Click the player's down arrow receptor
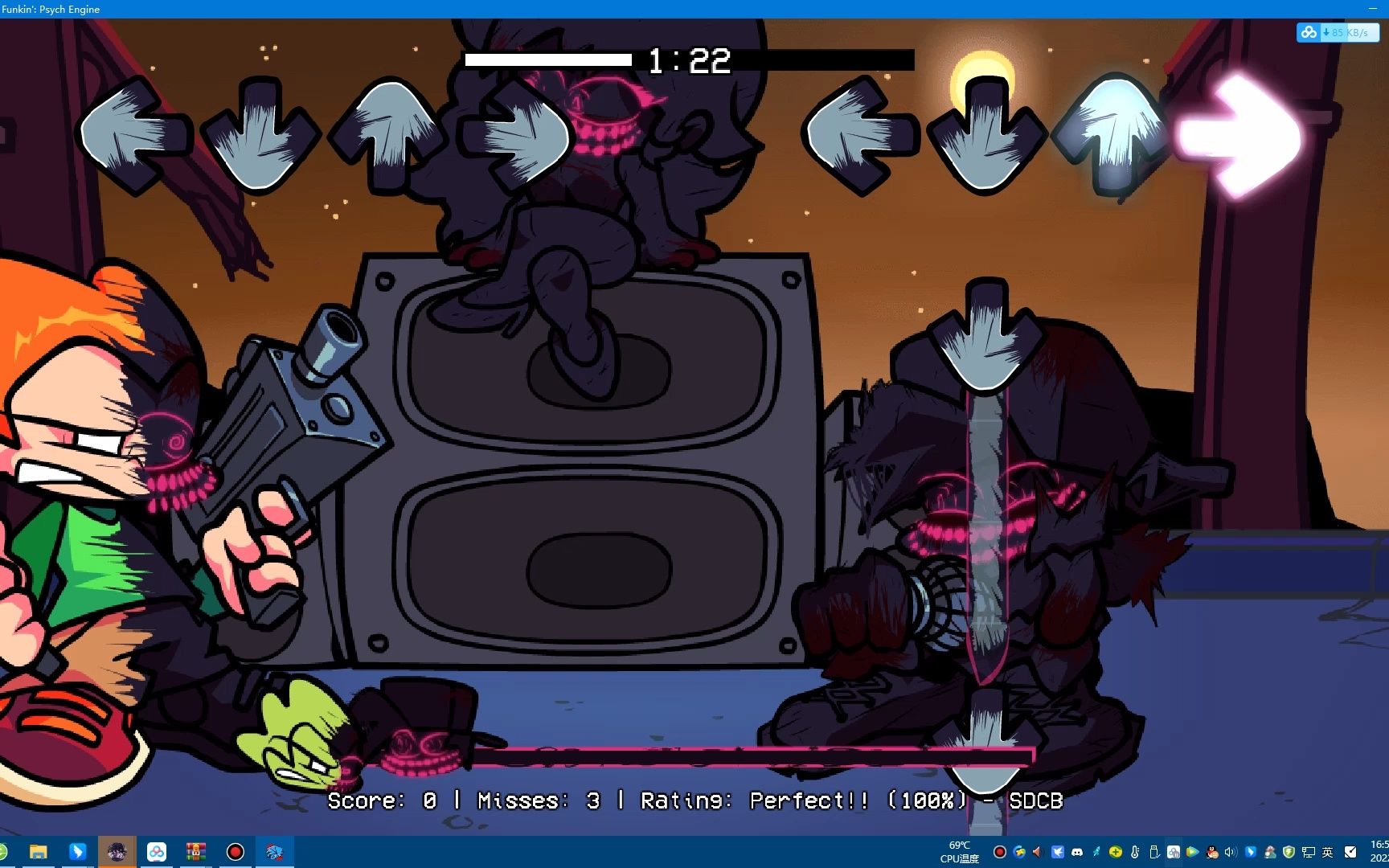This screenshot has height=868, width=1389. pyautogui.click(x=985, y=135)
